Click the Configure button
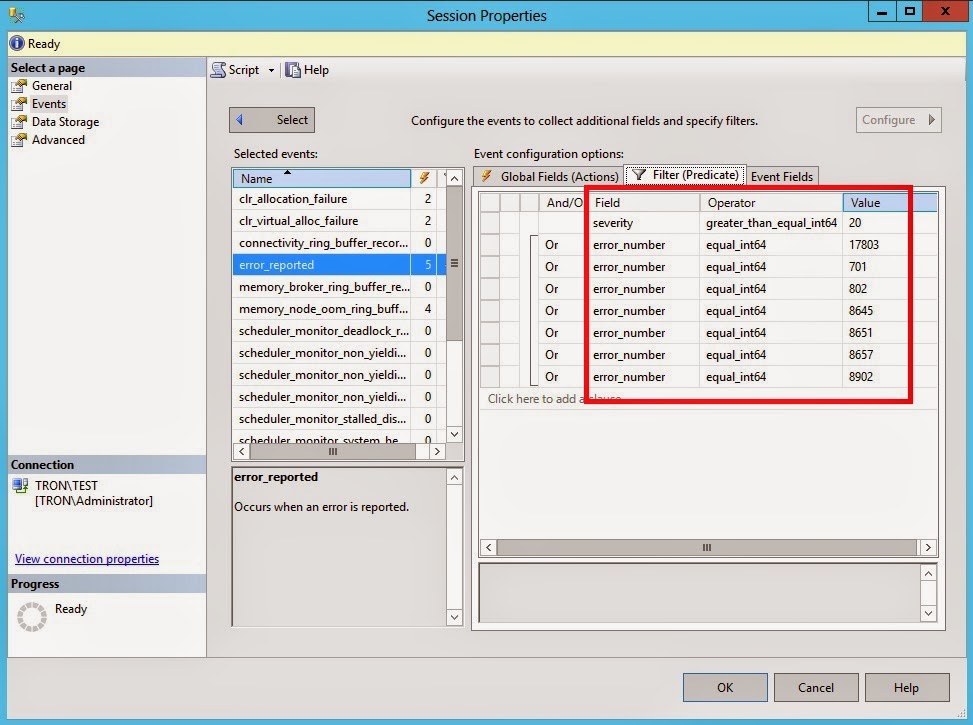Image resolution: width=973 pixels, height=725 pixels. click(898, 120)
